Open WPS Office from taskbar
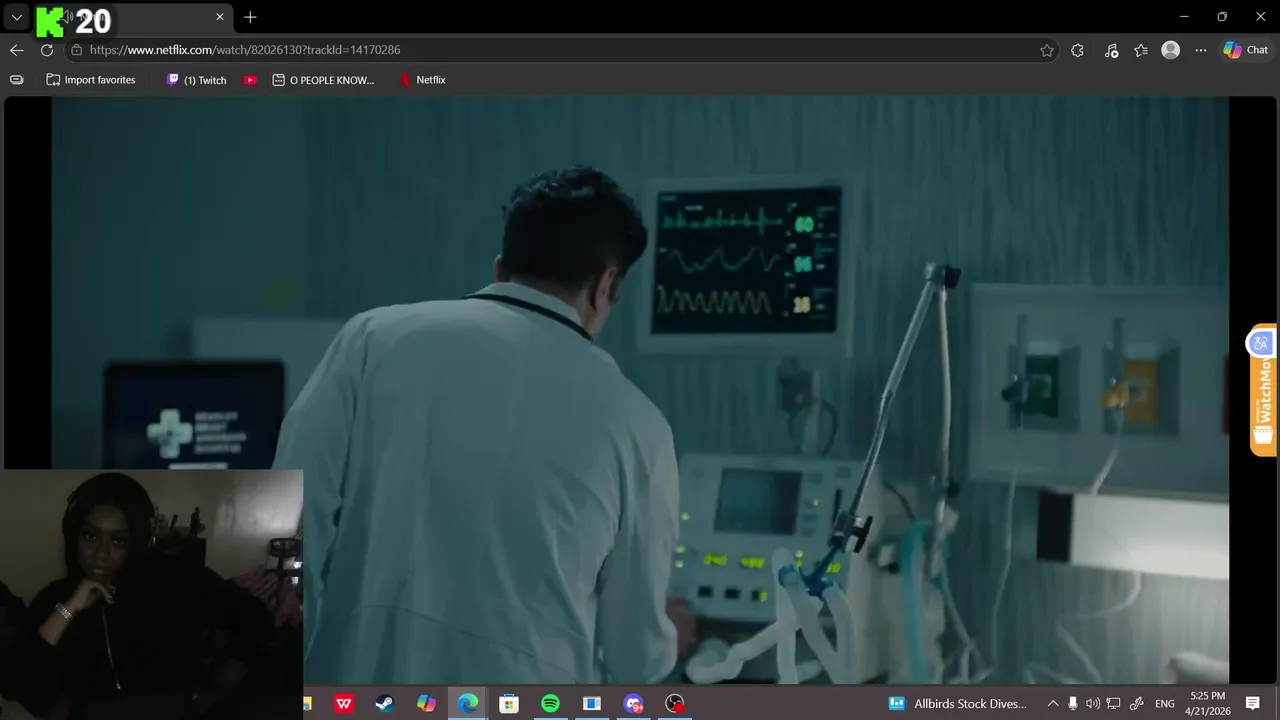The image size is (1280, 720). click(x=344, y=704)
